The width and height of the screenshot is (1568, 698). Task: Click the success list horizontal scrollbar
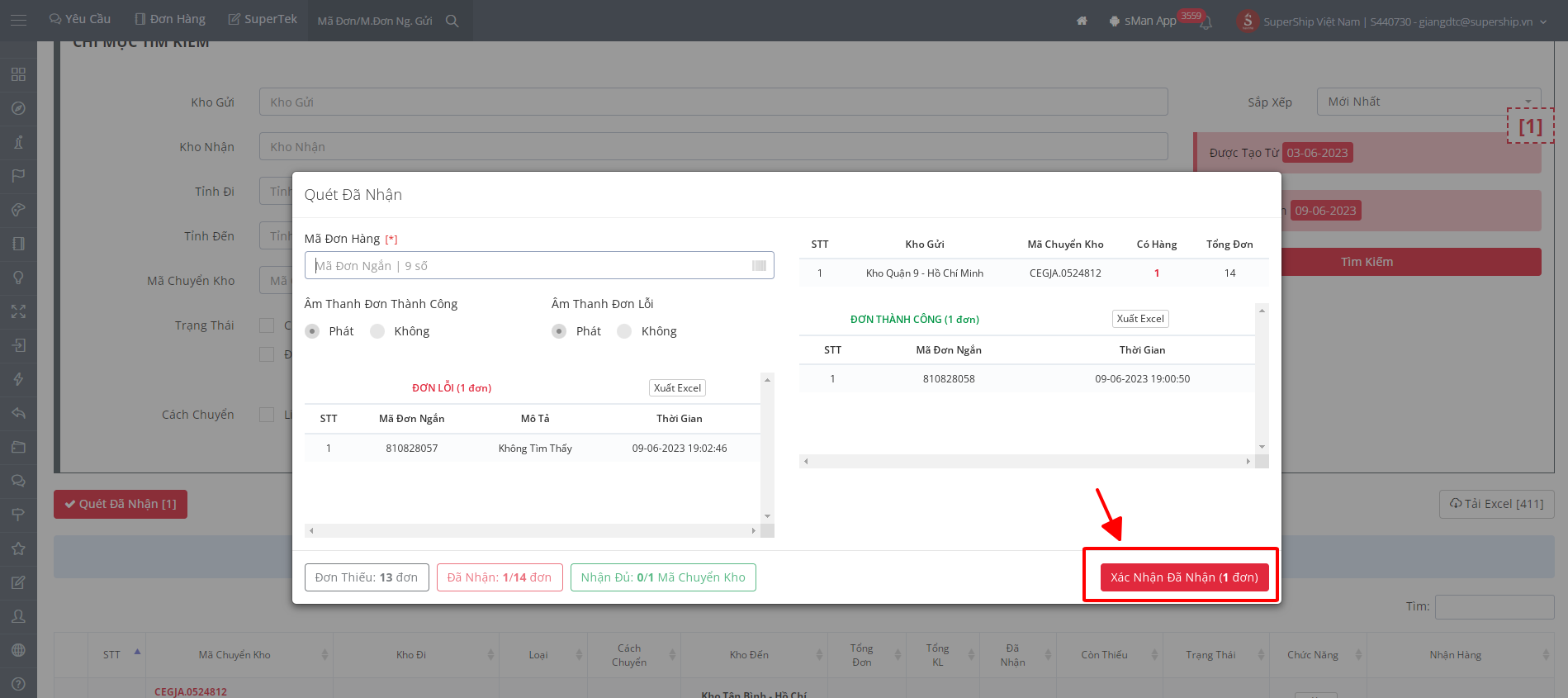click(1027, 461)
